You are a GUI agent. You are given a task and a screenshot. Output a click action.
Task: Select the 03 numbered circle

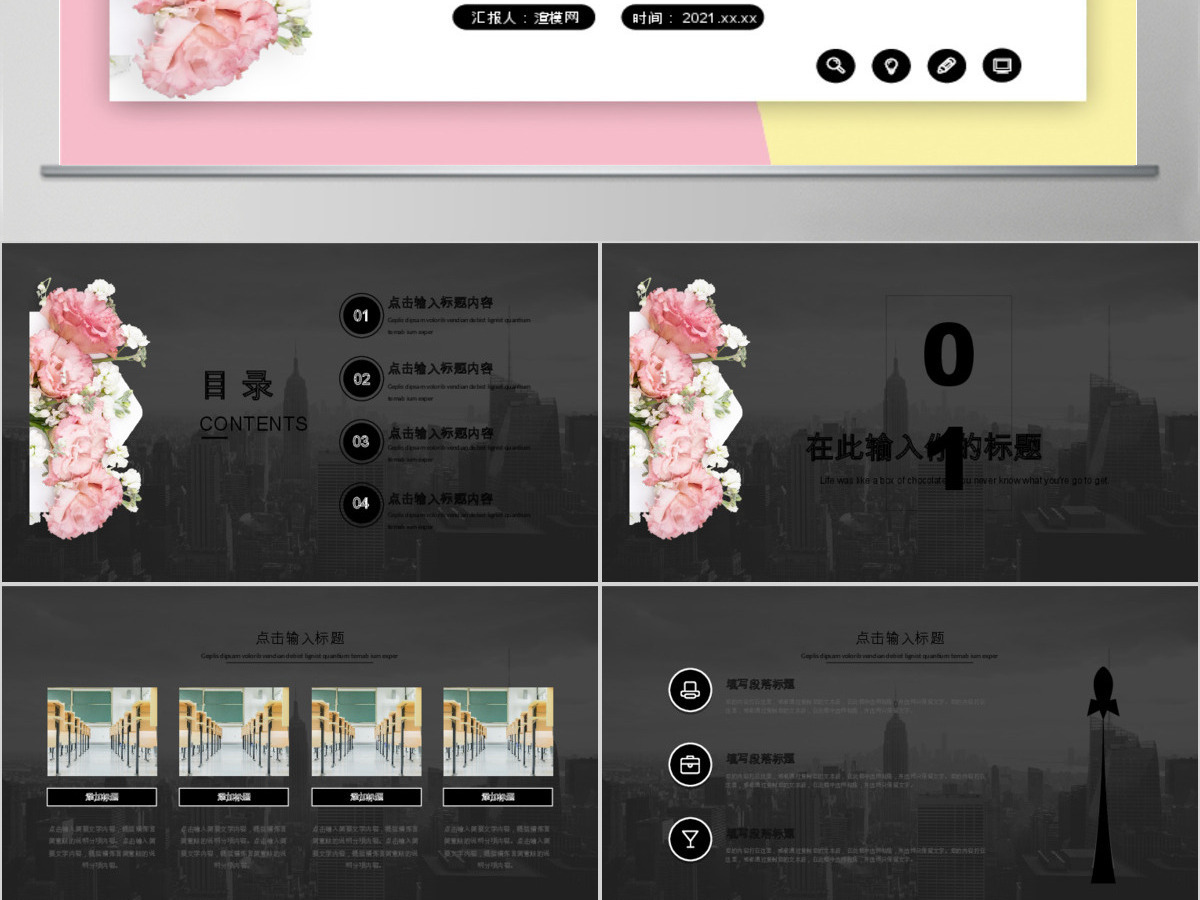[361, 441]
